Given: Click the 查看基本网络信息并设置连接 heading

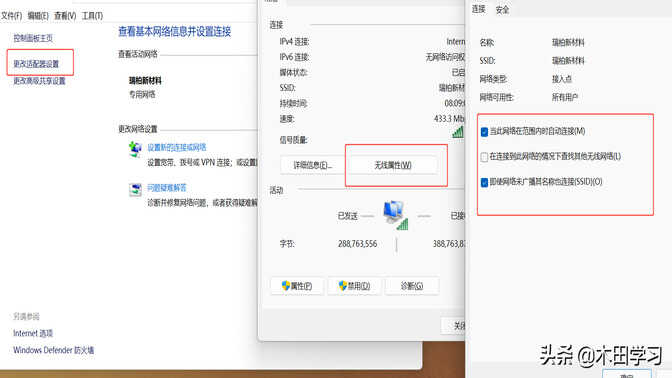Looking at the screenshot, I should (174, 31).
